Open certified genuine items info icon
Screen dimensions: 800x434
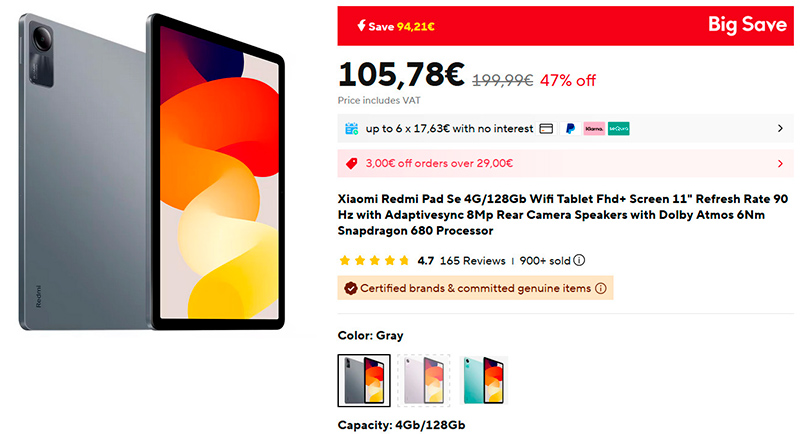601,288
